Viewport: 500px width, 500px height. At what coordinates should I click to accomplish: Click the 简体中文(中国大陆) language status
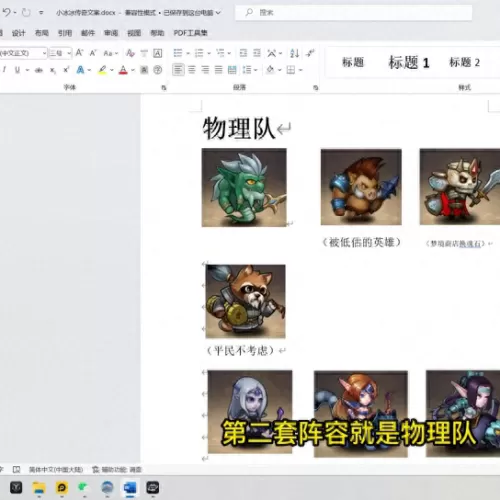[x=56, y=470]
